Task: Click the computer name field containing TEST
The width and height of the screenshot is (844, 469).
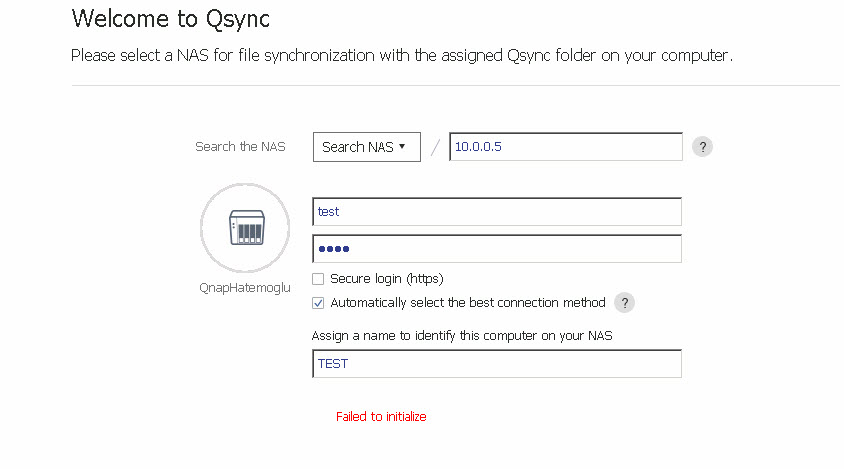Action: pos(497,363)
